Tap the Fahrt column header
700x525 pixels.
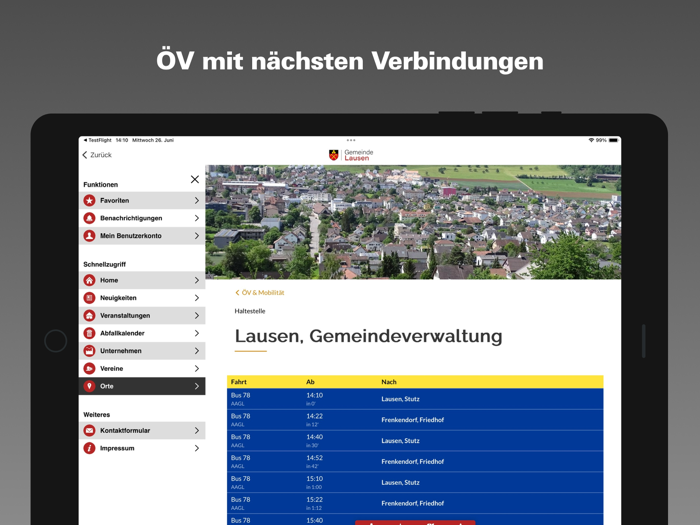(x=238, y=382)
